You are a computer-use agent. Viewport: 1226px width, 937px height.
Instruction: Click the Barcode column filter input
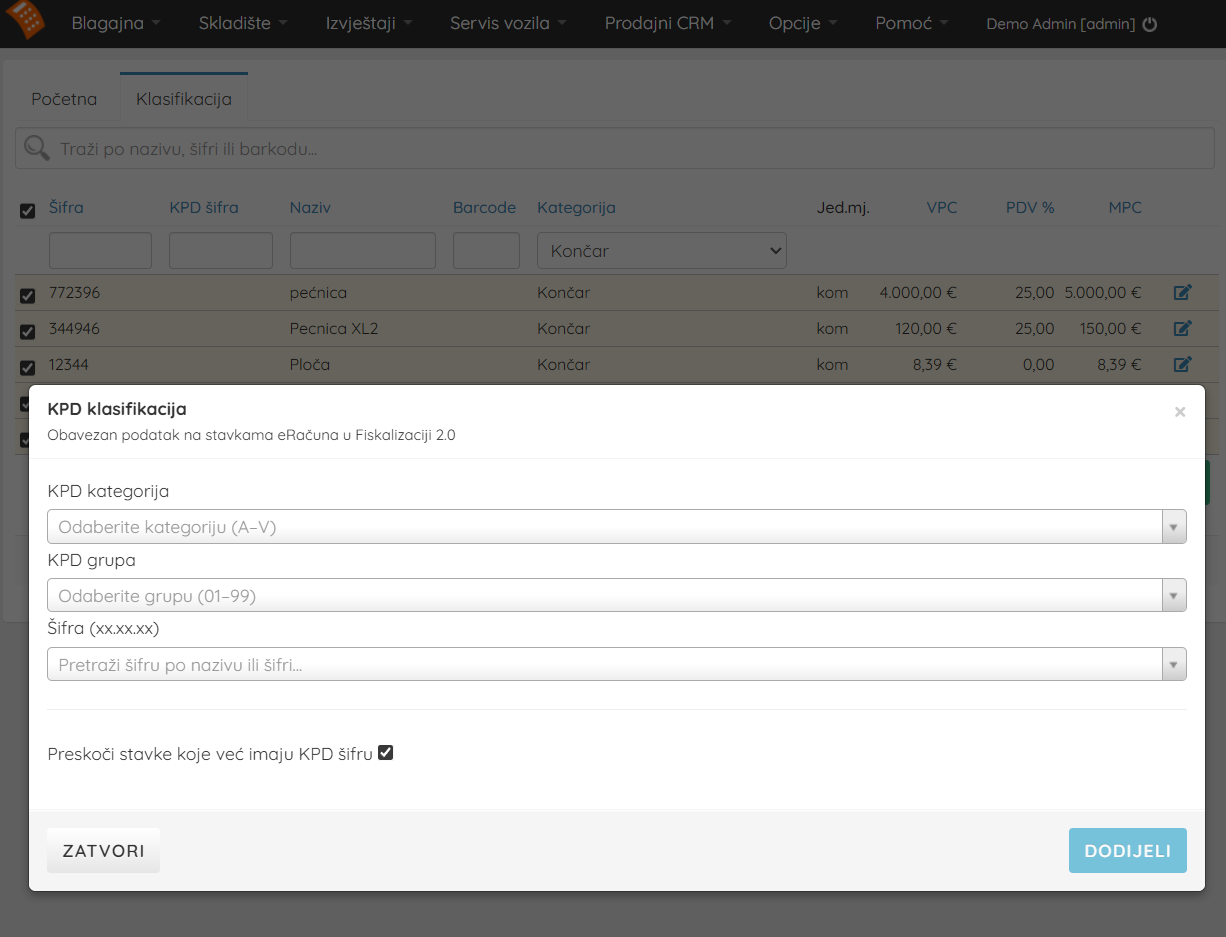coord(486,251)
